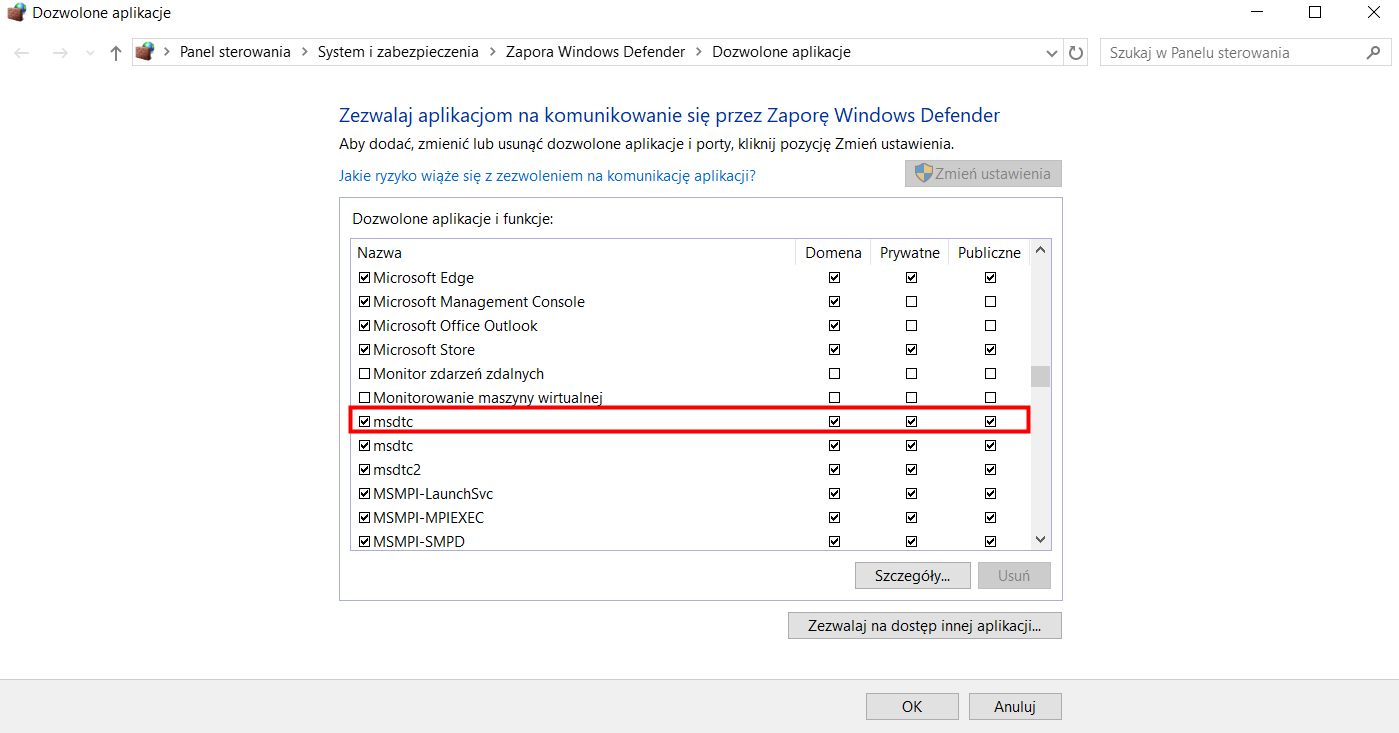This screenshot has height=733, width=1399.
Task: Open Panel sterowania breadcrumb
Action: click(x=235, y=52)
